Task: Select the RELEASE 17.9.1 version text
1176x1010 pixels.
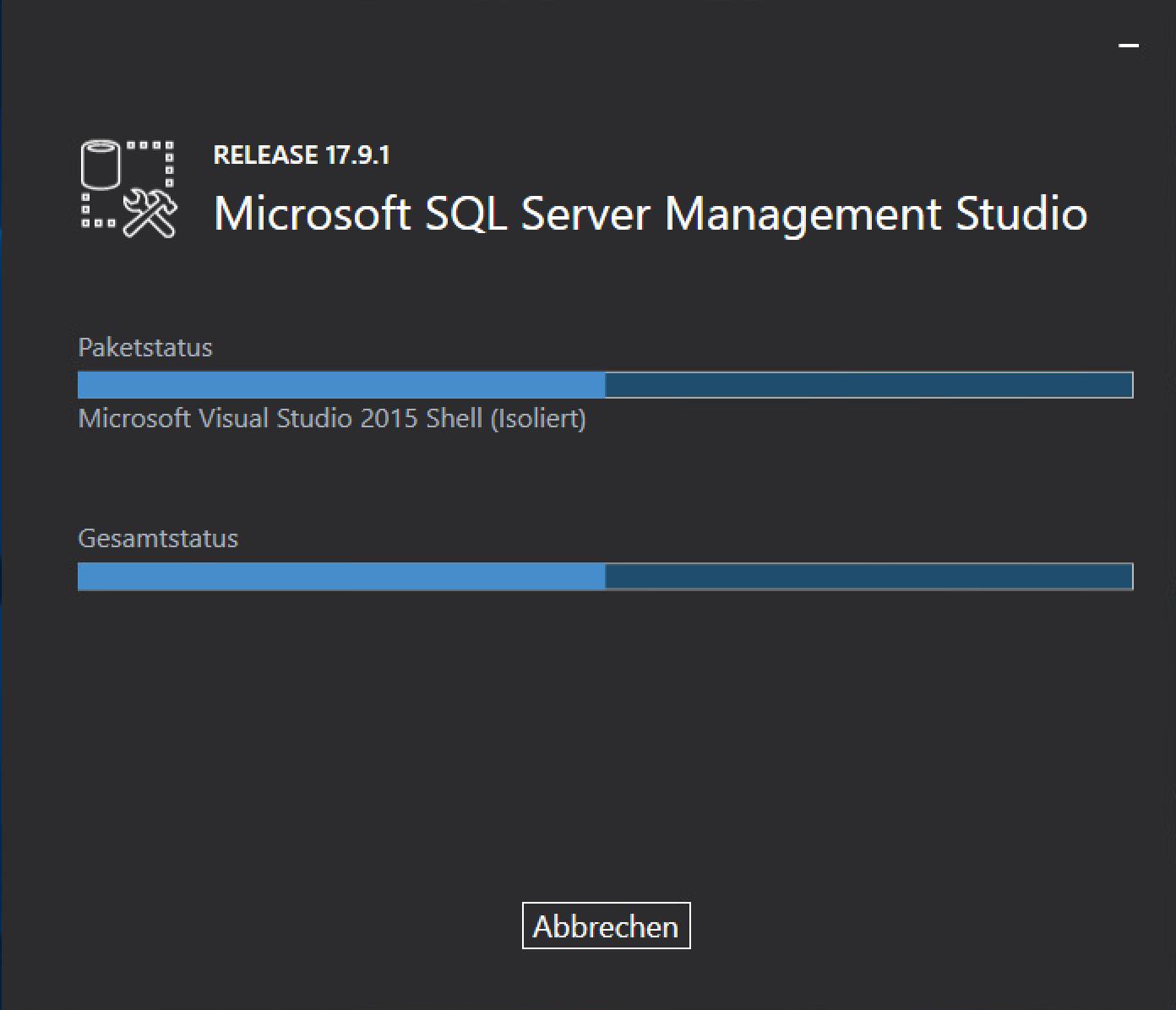Action: tap(301, 155)
